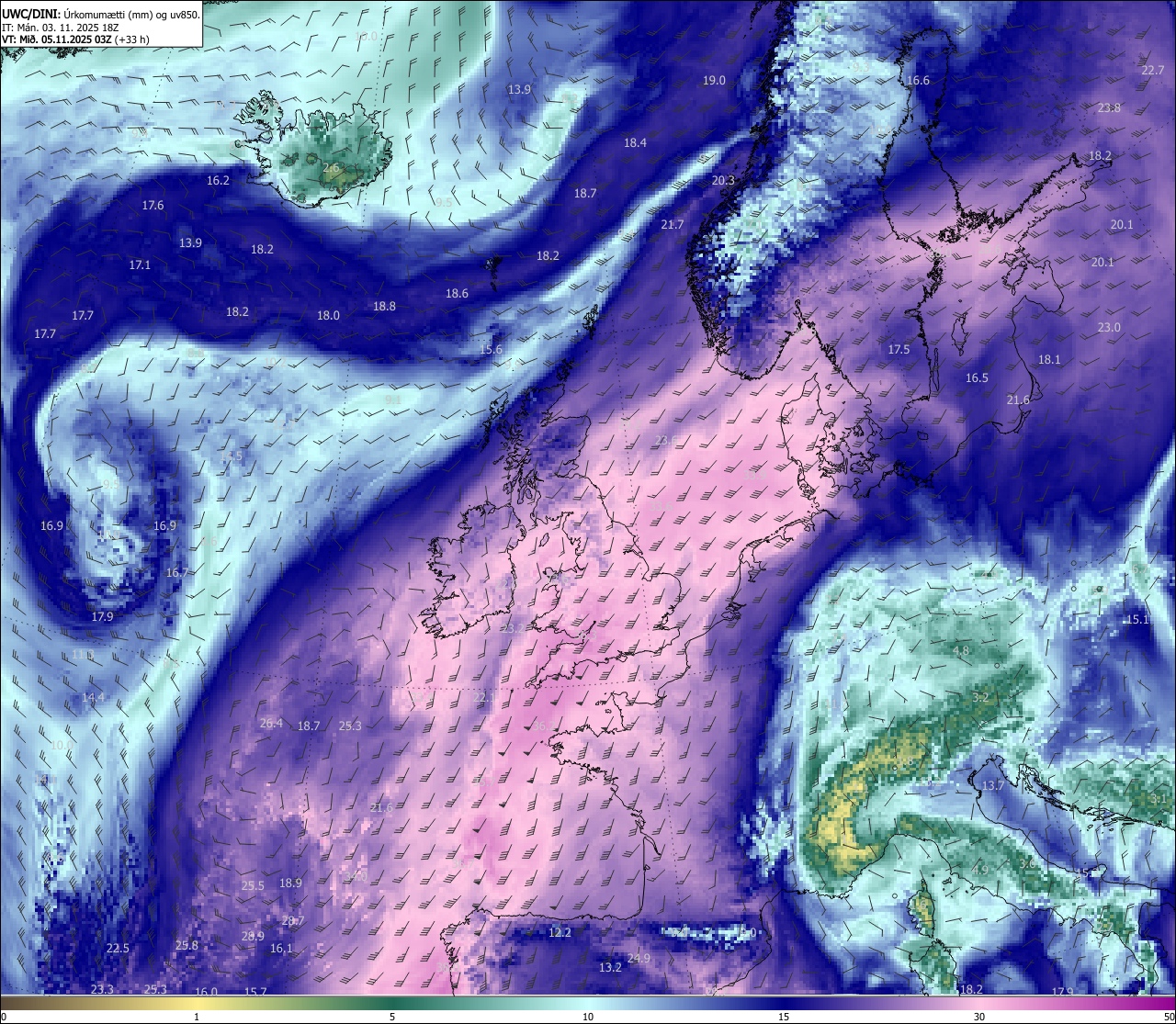The width and height of the screenshot is (1176, 1024).
Task: Click the 13.2 value over Spain
Action: (610, 968)
